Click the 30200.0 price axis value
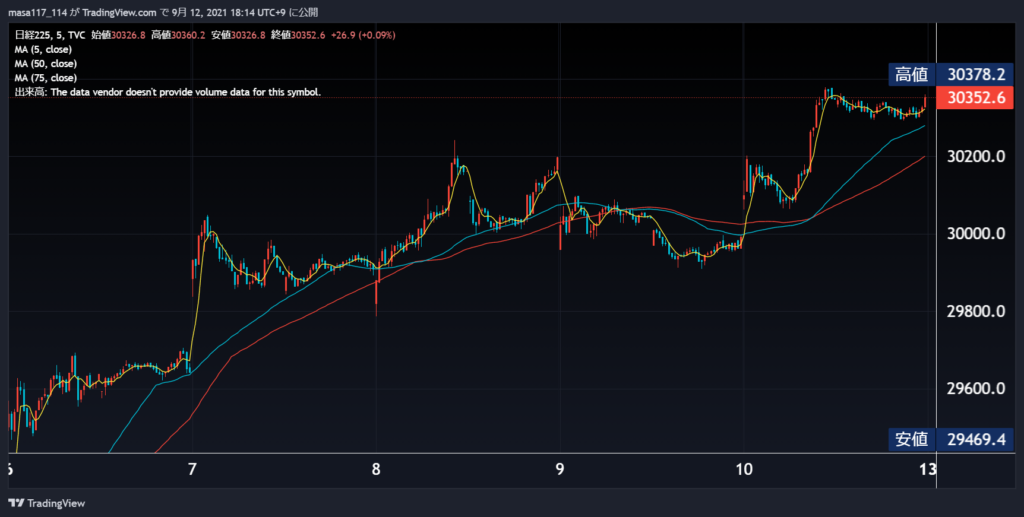The width and height of the screenshot is (1024, 517). pyautogui.click(x=976, y=157)
